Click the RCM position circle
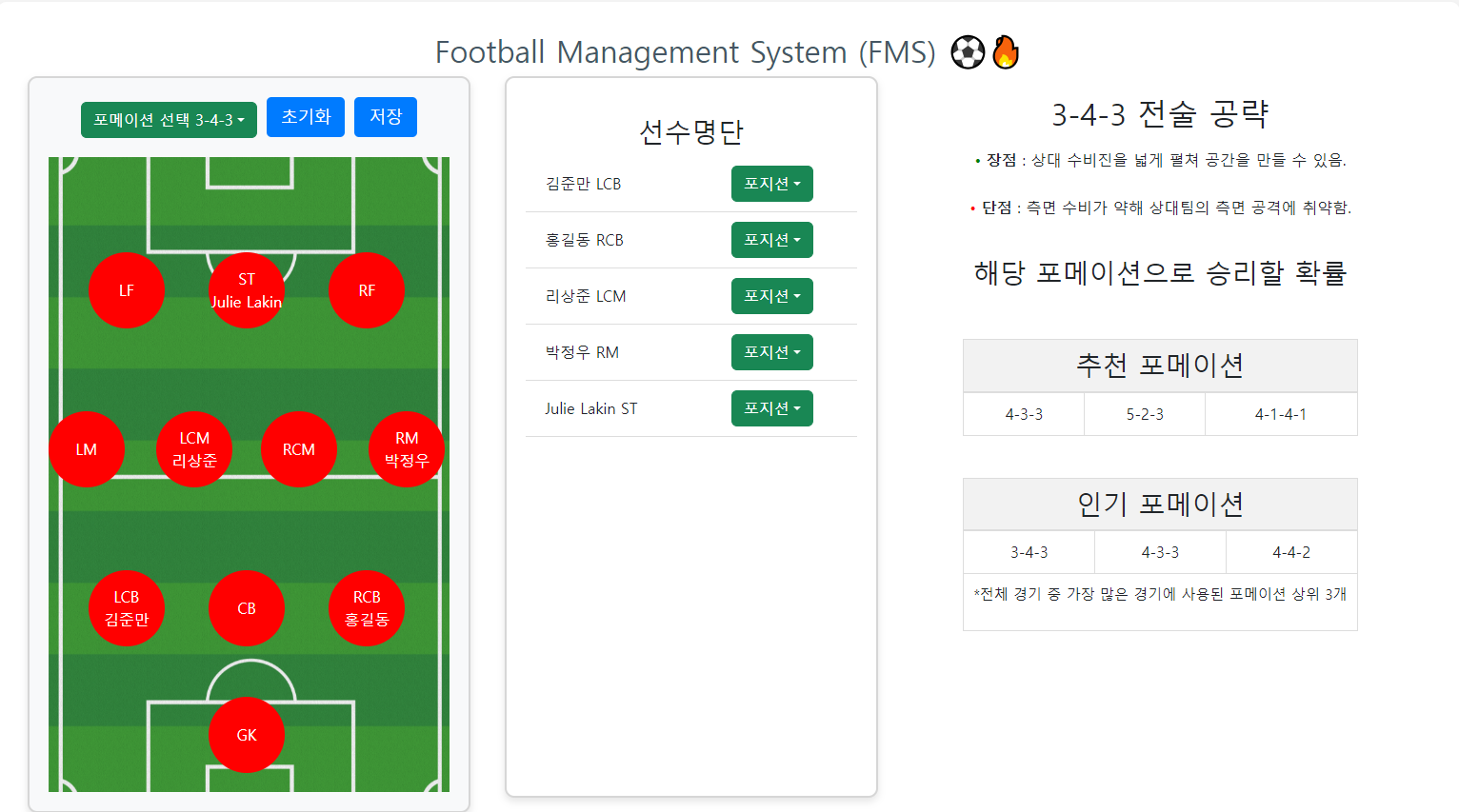The width and height of the screenshot is (1459, 812). pos(299,448)
